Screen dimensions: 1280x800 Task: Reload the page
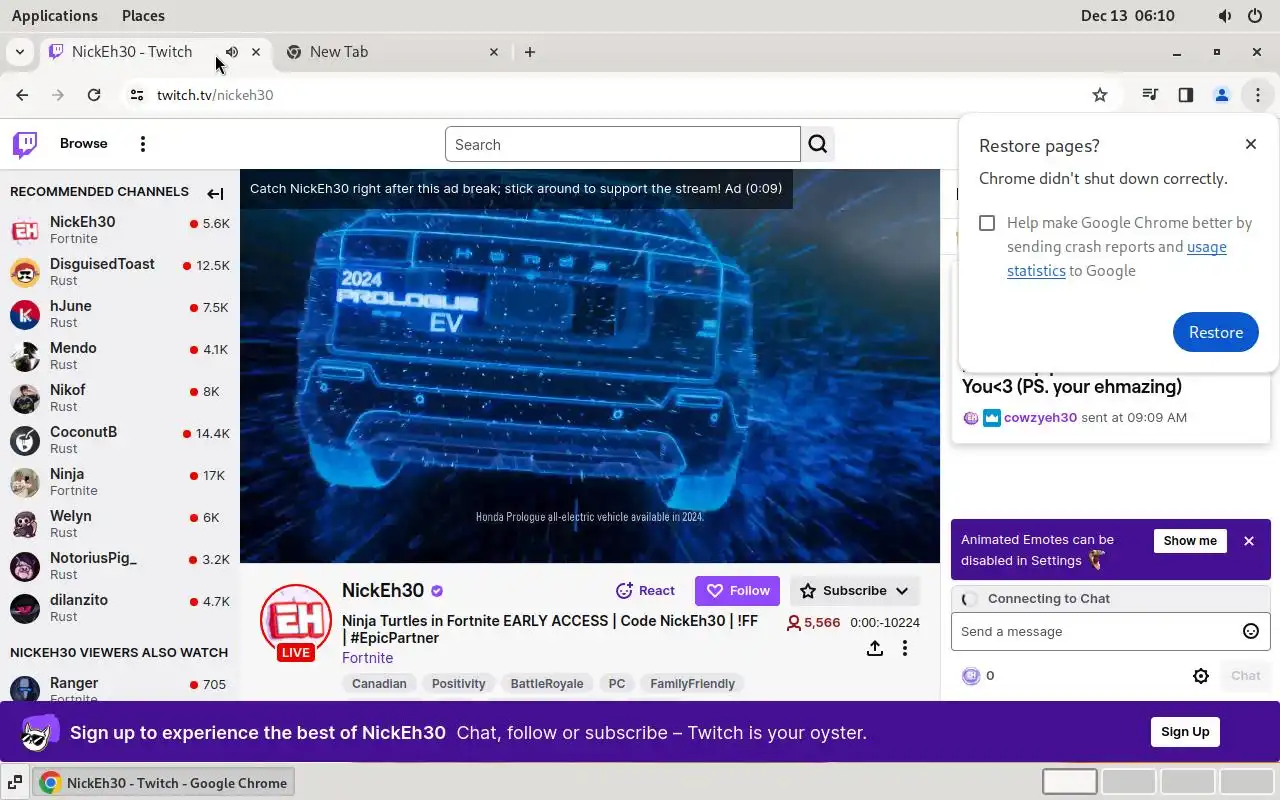click(94, 95)
